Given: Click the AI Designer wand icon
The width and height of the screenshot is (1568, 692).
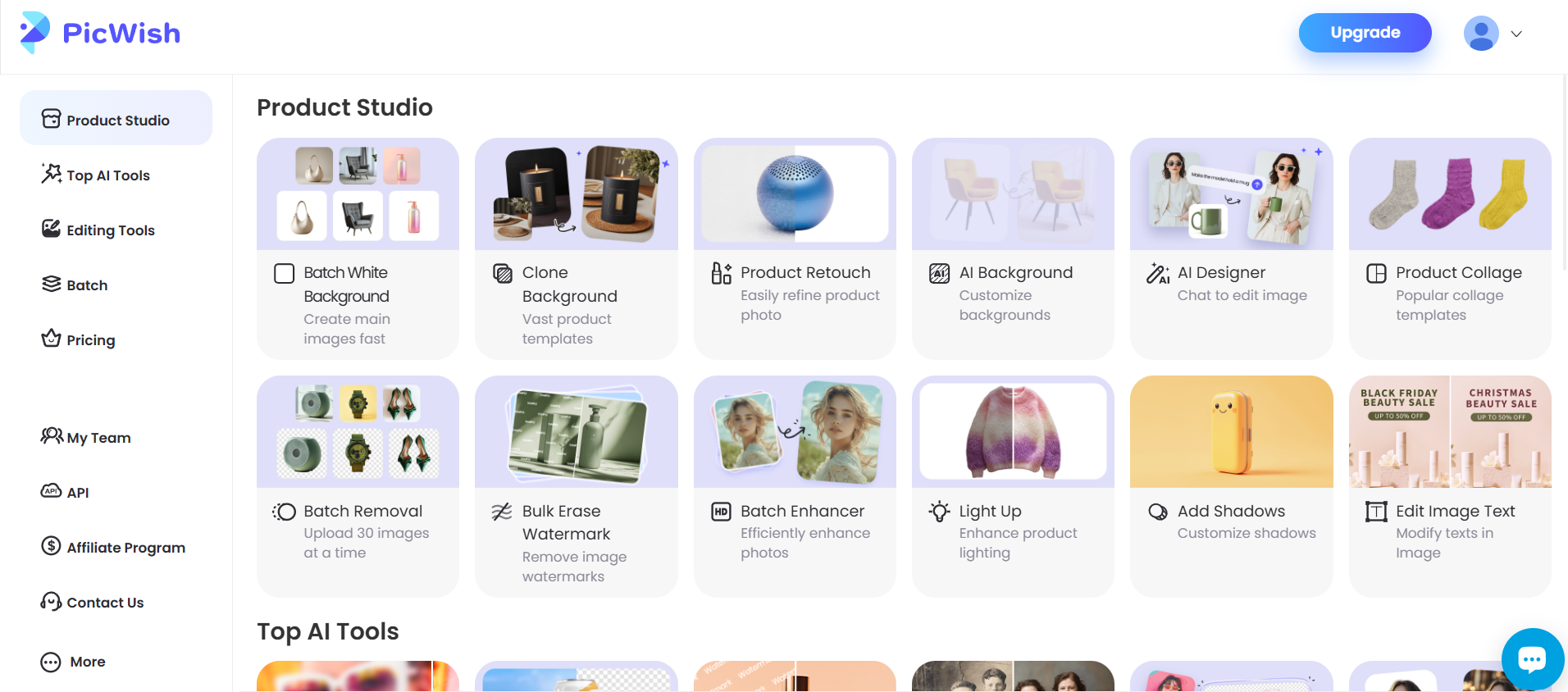Looking at the screenshot, I should (x=1158, y=273).
